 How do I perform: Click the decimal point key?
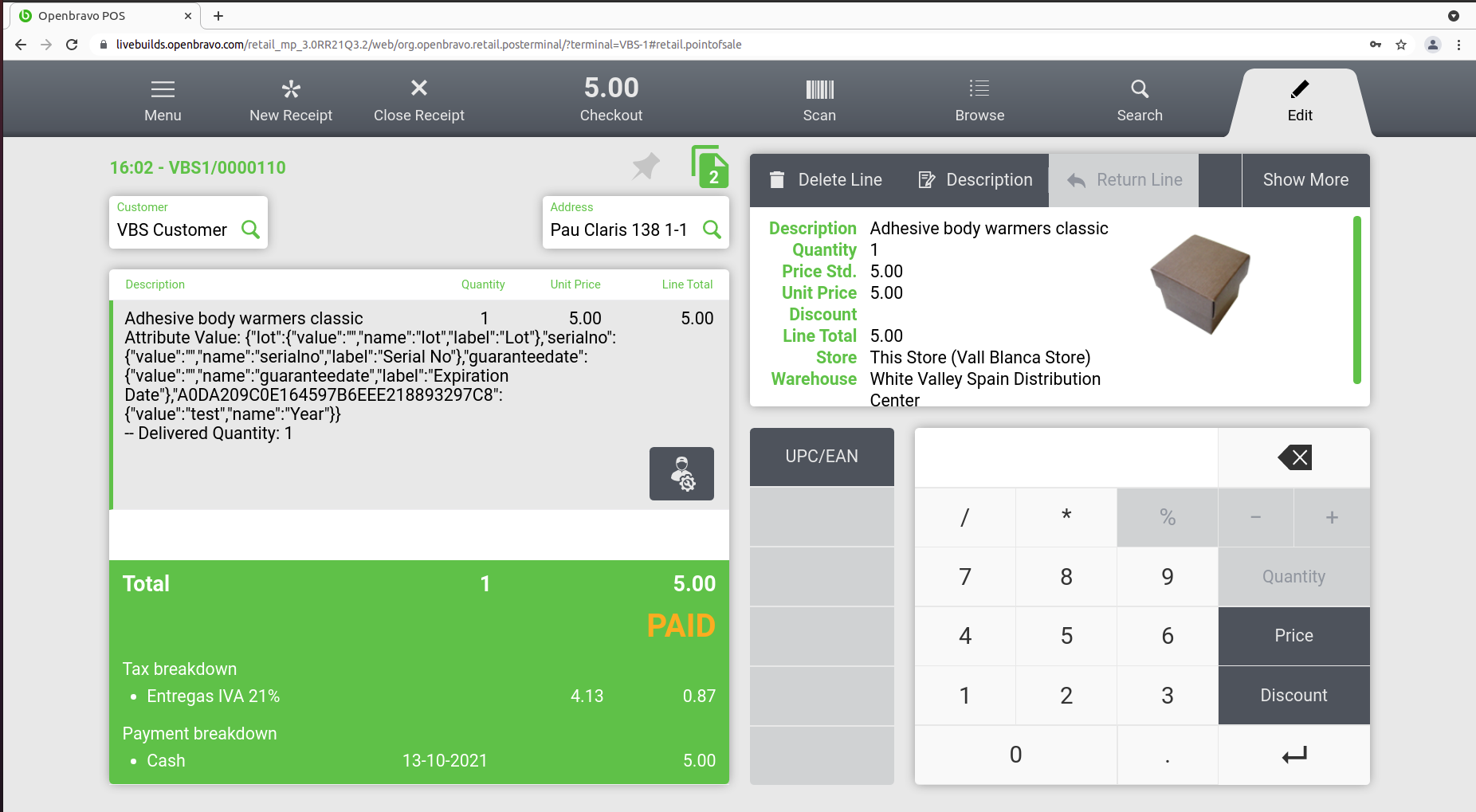pos(1168,755)
